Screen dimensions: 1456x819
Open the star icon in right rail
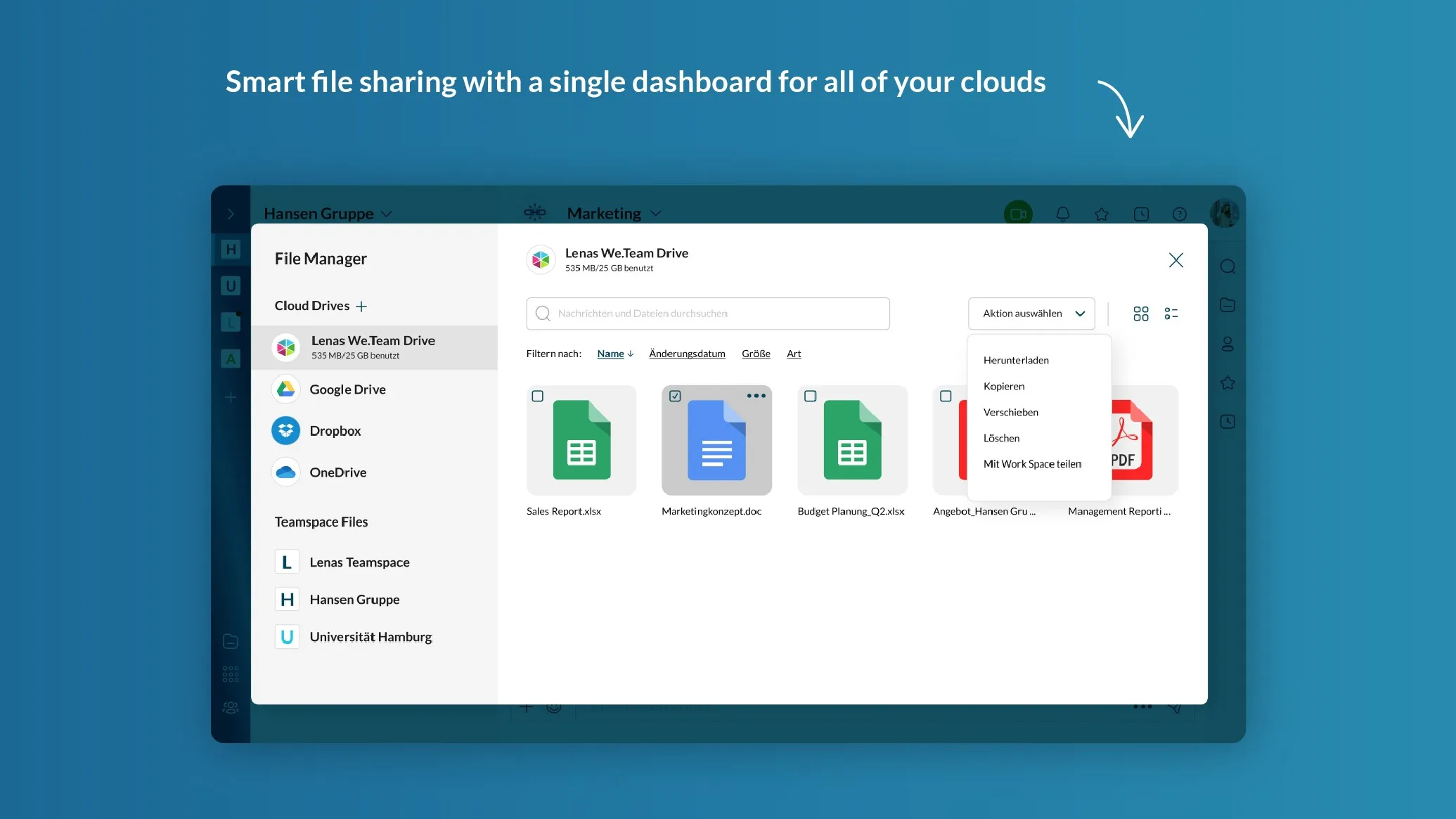click(1228, 383)
